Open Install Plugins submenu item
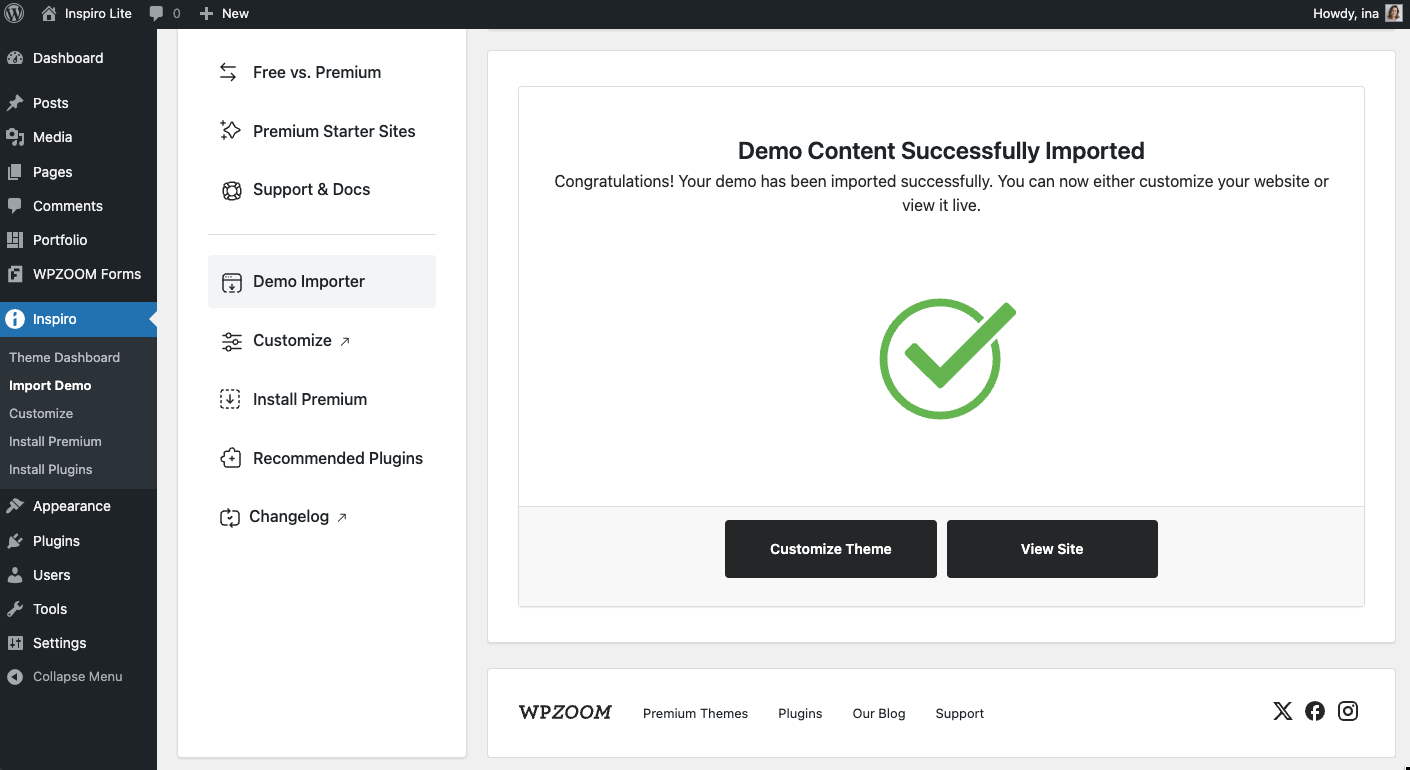Image resolution: width=1410 pixels, height=770 pixels. (x=50, y=469)
